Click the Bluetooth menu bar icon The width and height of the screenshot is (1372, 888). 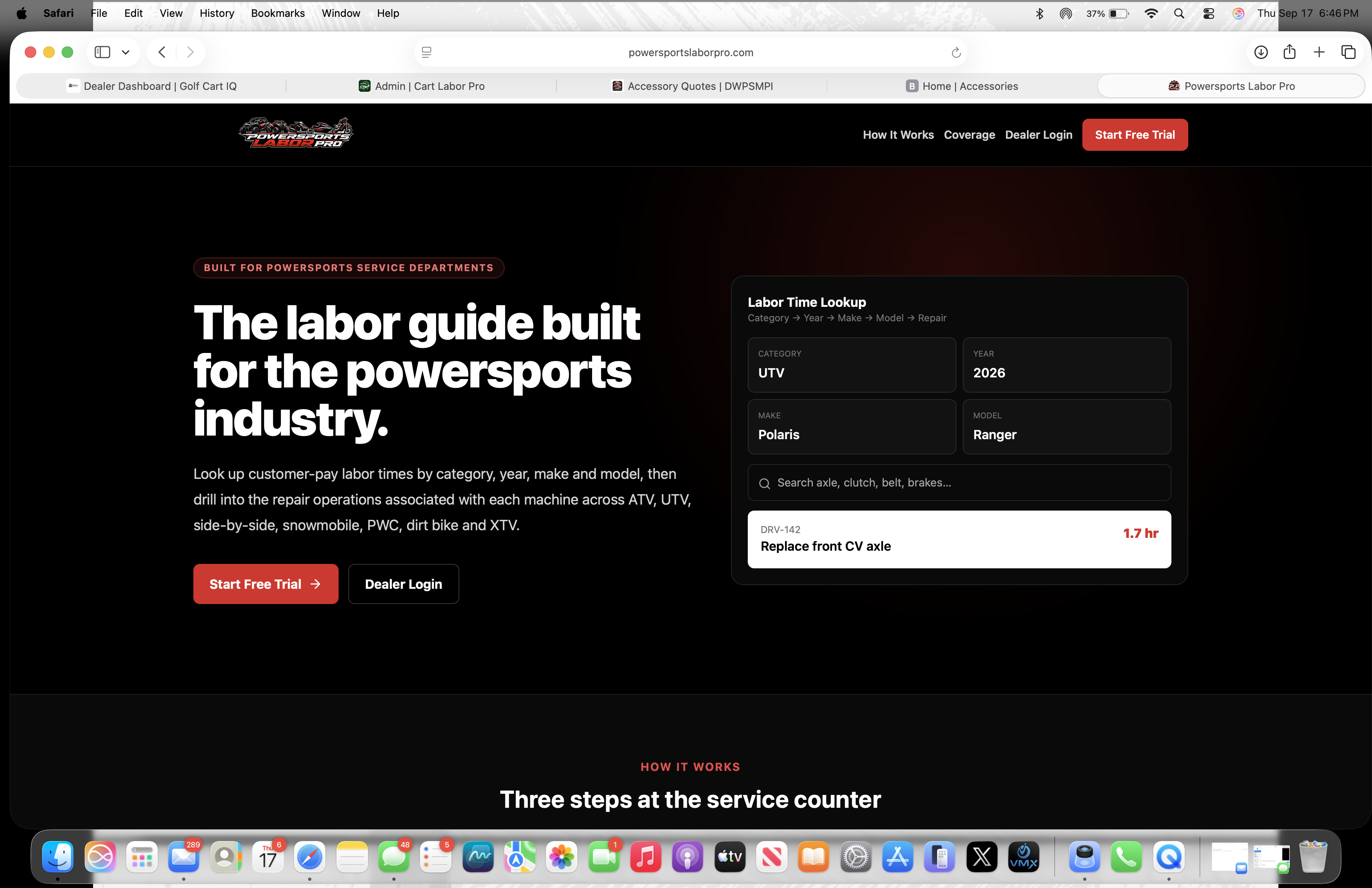[x=1039, y=13]
